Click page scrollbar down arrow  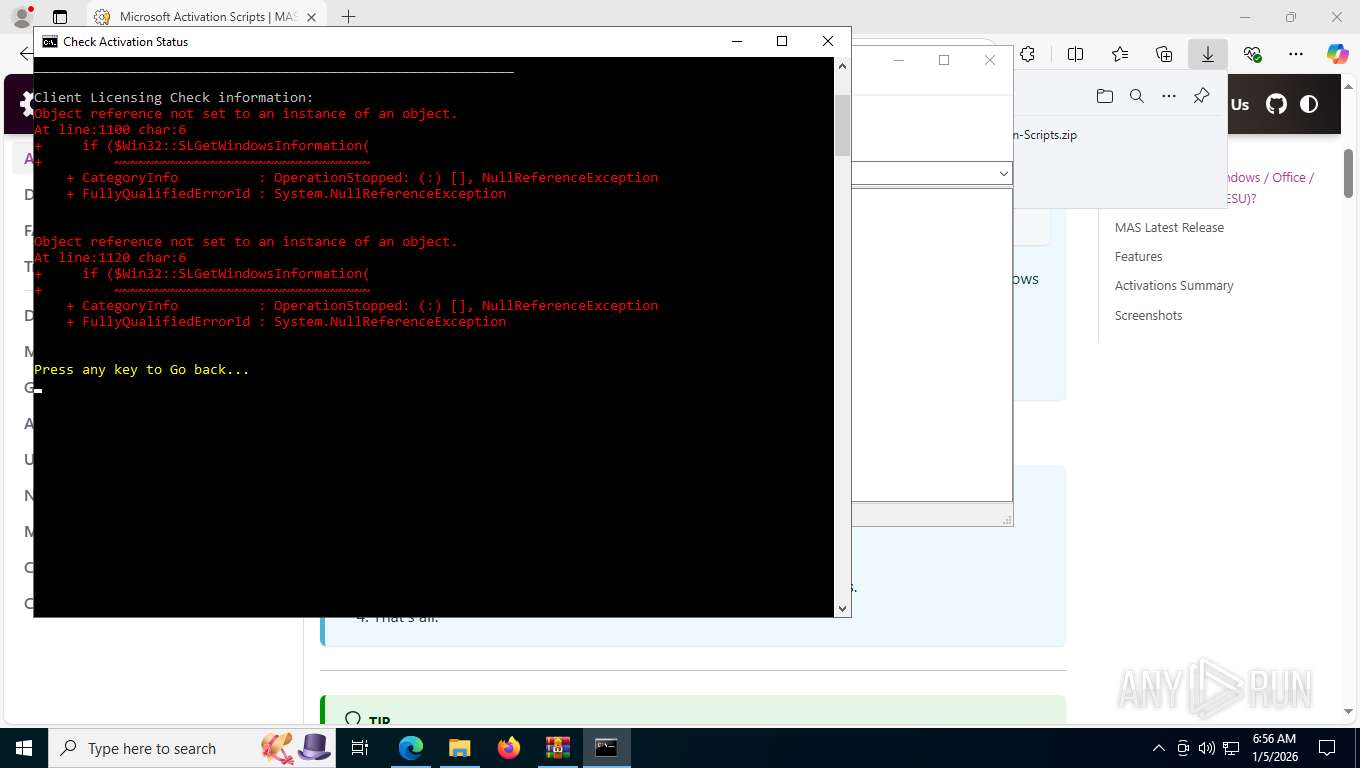1349,712
